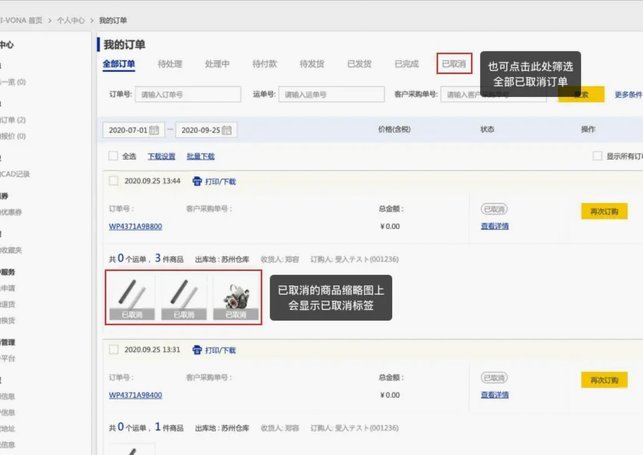Go to 个人中心 breadcrumb
This screenshot has height=455, width=643.
tap(71, 20)
